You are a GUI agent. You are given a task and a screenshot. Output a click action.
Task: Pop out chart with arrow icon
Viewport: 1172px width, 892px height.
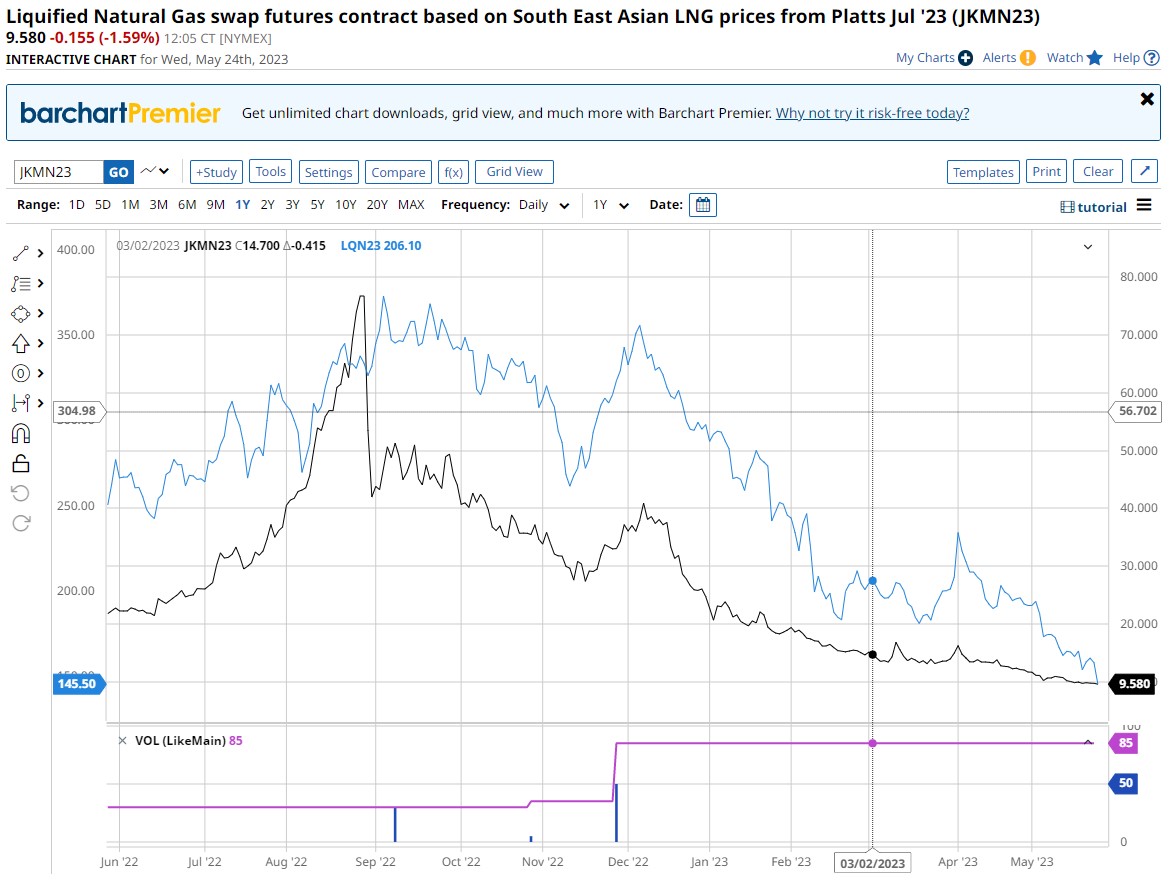[1144, 171]
